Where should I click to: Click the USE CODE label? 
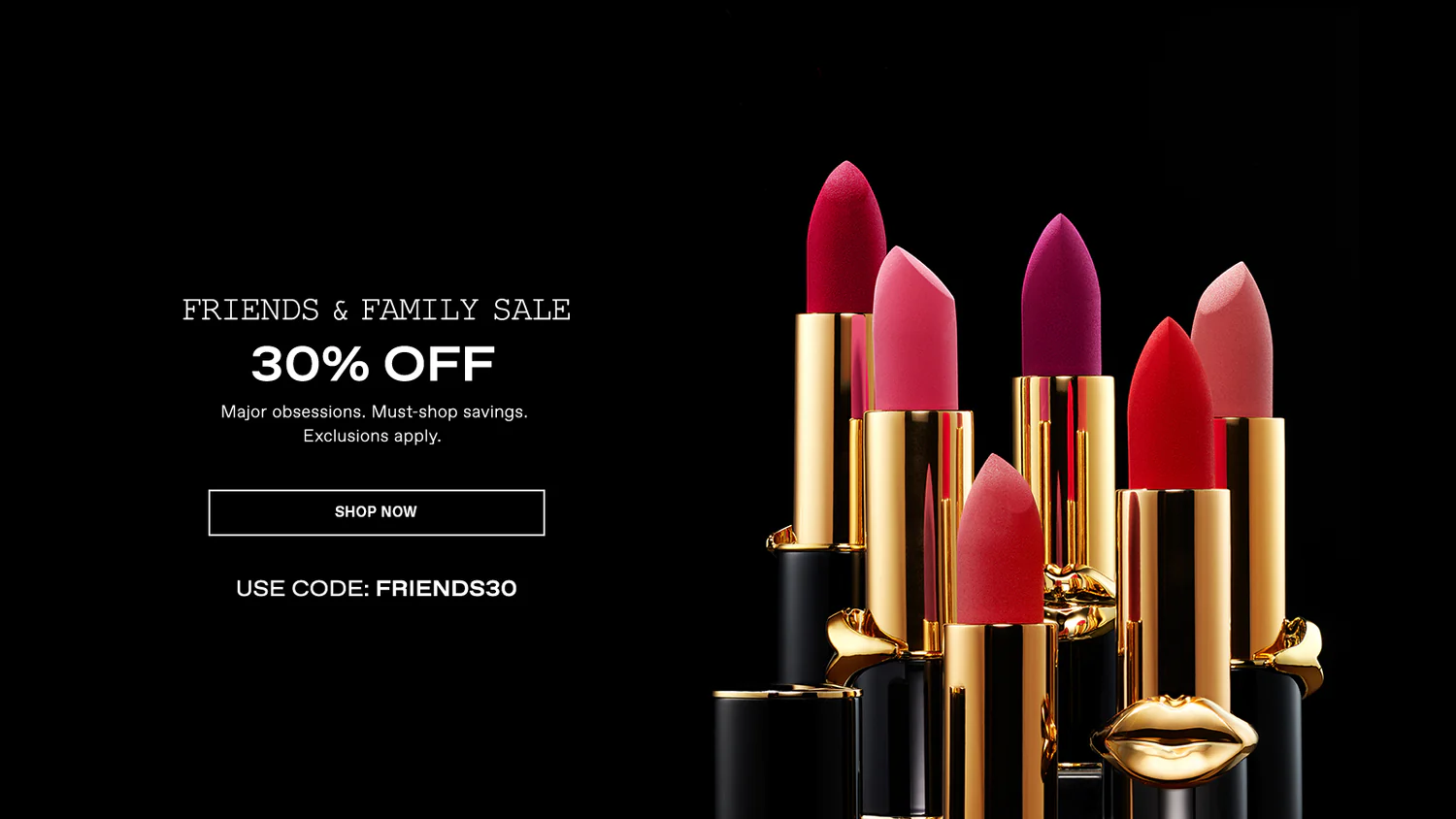tap(303, 589)
